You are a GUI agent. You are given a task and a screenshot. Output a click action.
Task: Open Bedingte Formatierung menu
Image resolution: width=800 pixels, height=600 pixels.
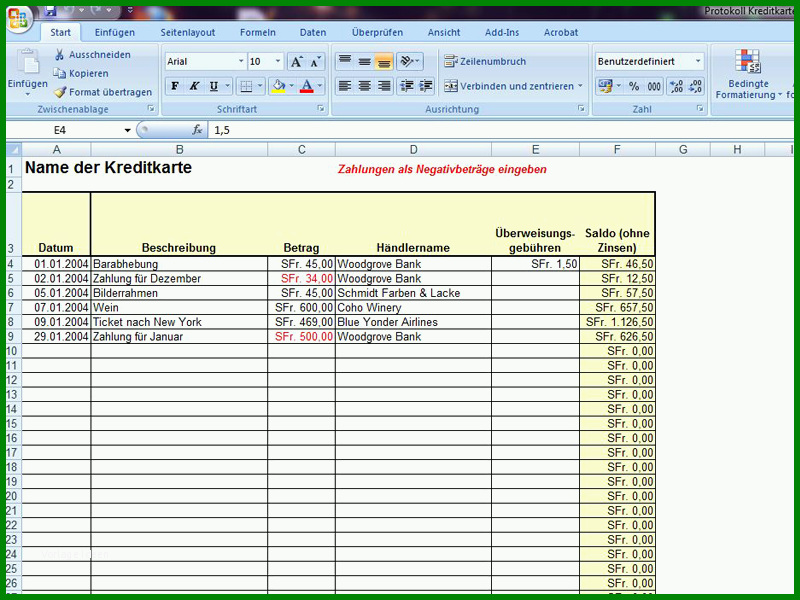[x=748, y=74]
